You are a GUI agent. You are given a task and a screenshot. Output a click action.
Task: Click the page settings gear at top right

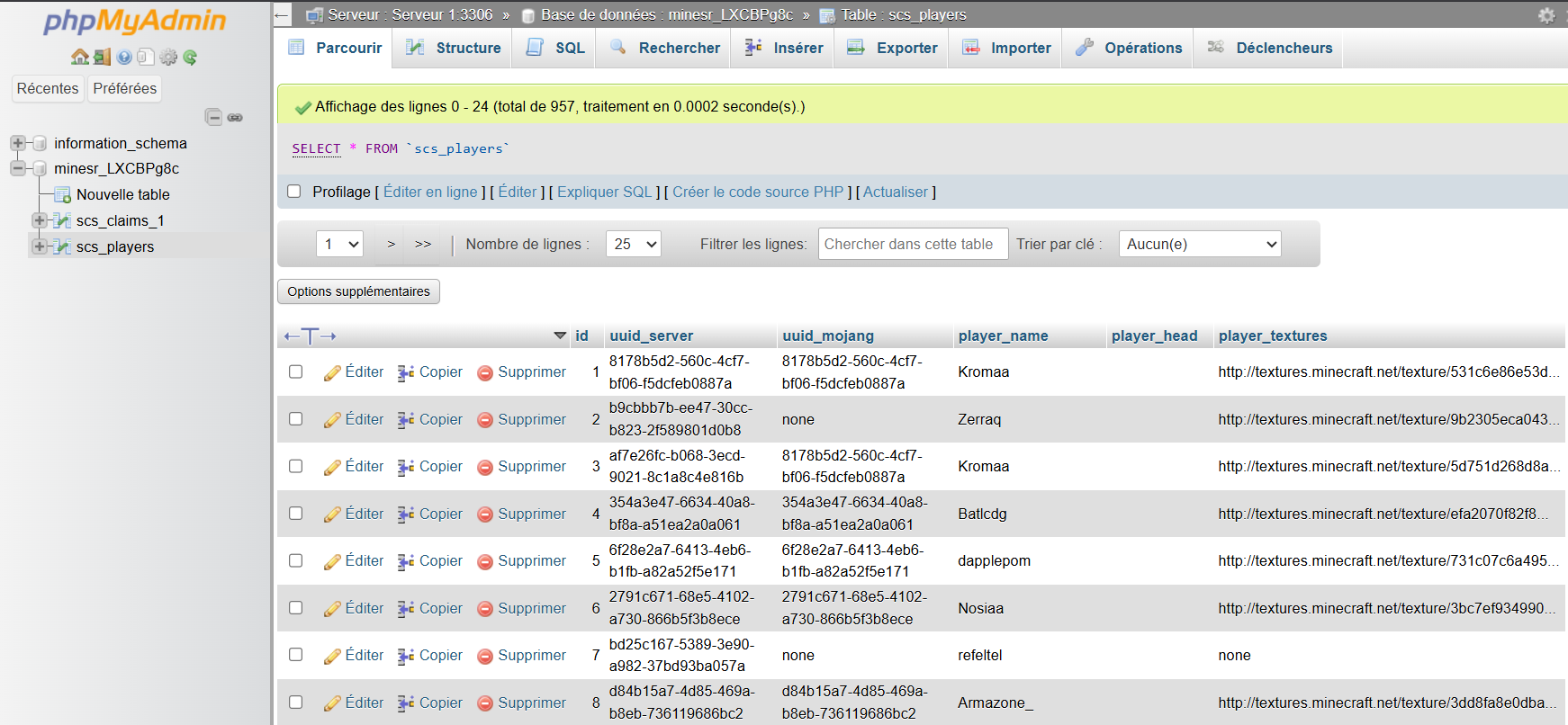click(x=1546, y=15)
